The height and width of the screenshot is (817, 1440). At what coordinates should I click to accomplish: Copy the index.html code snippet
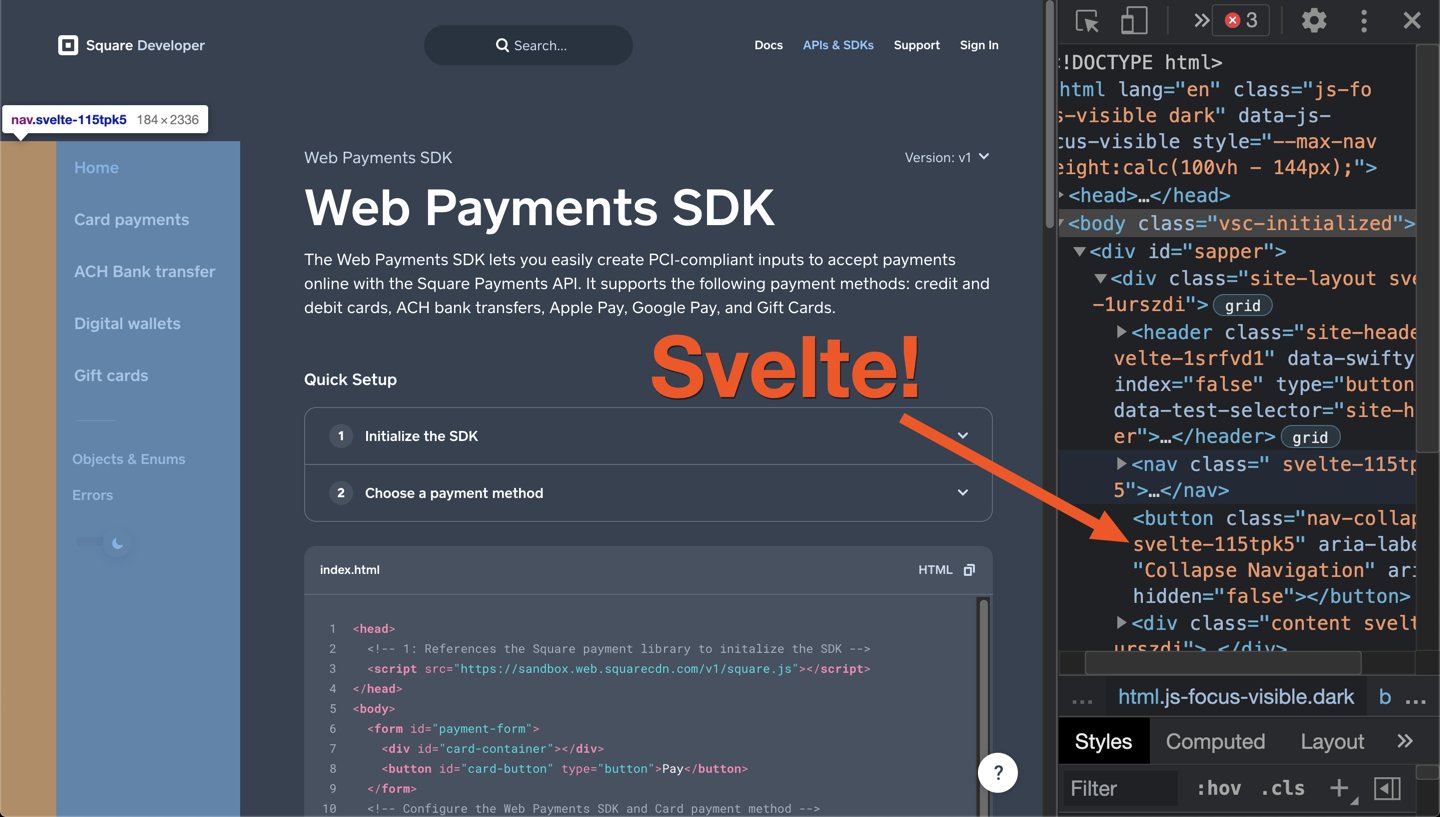coord(968,569)
